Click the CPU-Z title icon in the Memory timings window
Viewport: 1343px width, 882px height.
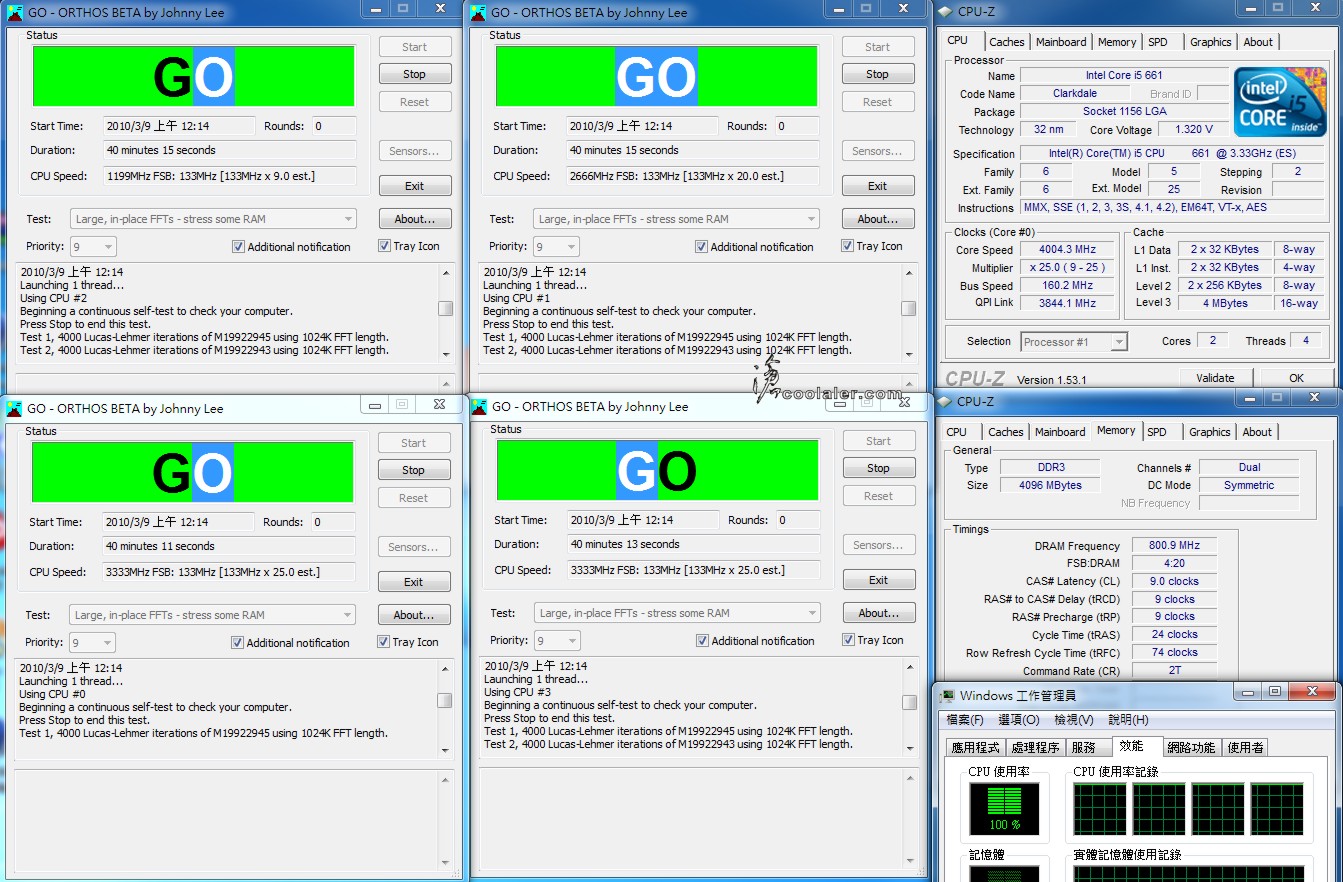(945, 401)
